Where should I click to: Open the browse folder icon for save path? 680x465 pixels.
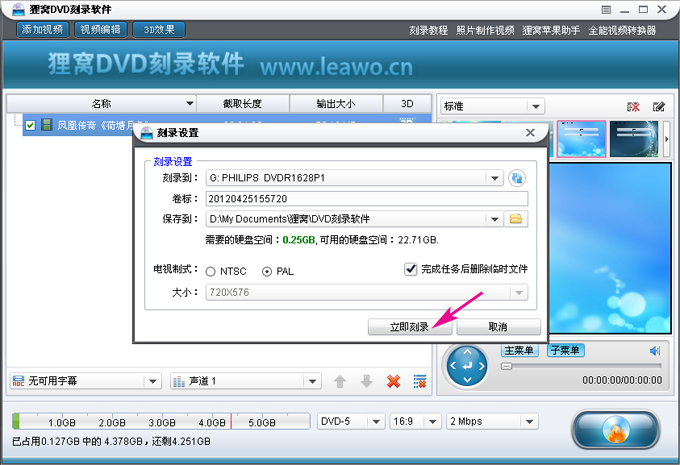pyautogui.click(x=516, y=219)
